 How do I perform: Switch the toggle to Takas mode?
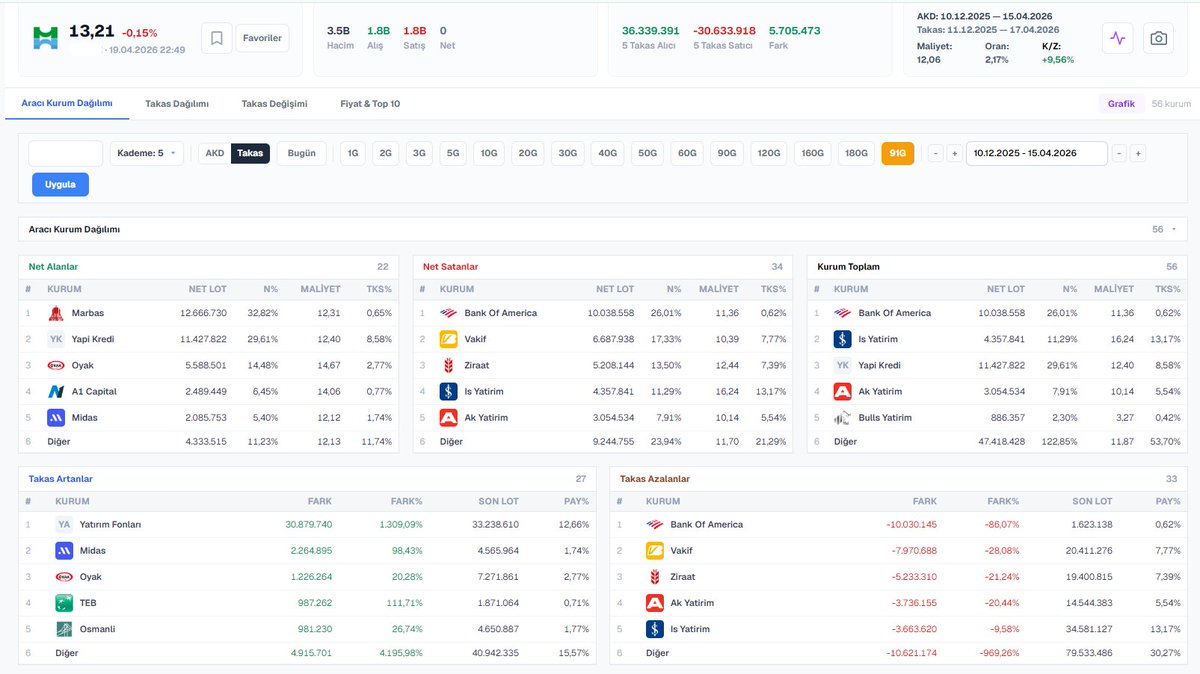point(250,153)
